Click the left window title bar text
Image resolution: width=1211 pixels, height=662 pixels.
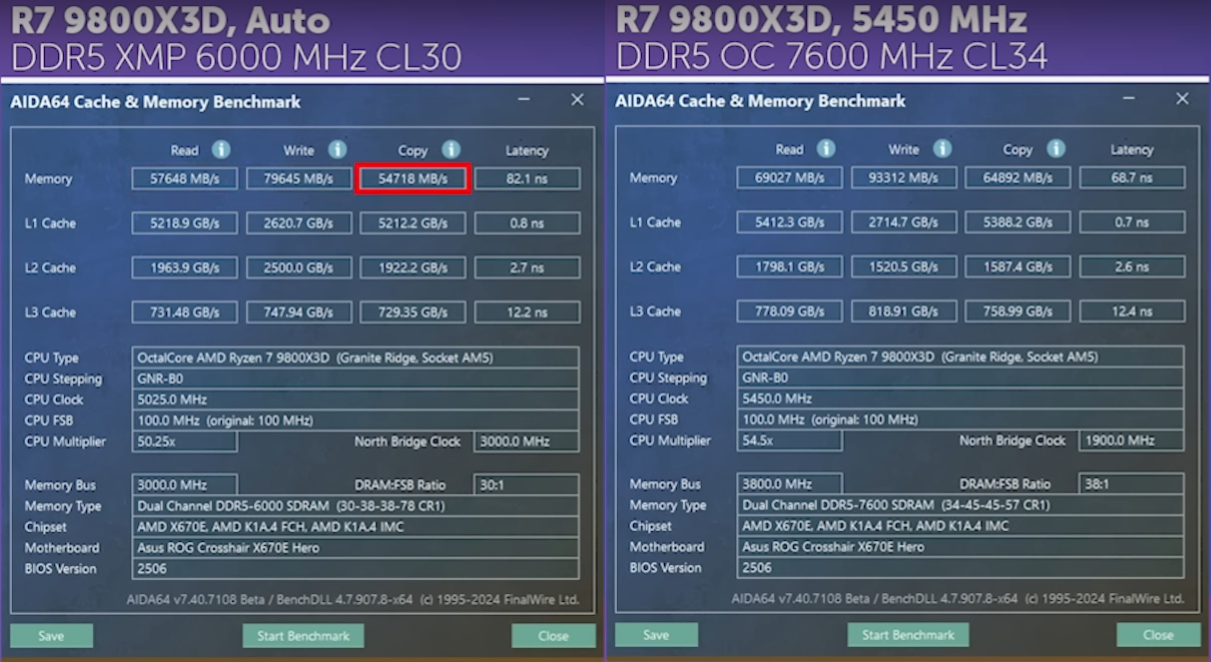[x=155, y=102]
